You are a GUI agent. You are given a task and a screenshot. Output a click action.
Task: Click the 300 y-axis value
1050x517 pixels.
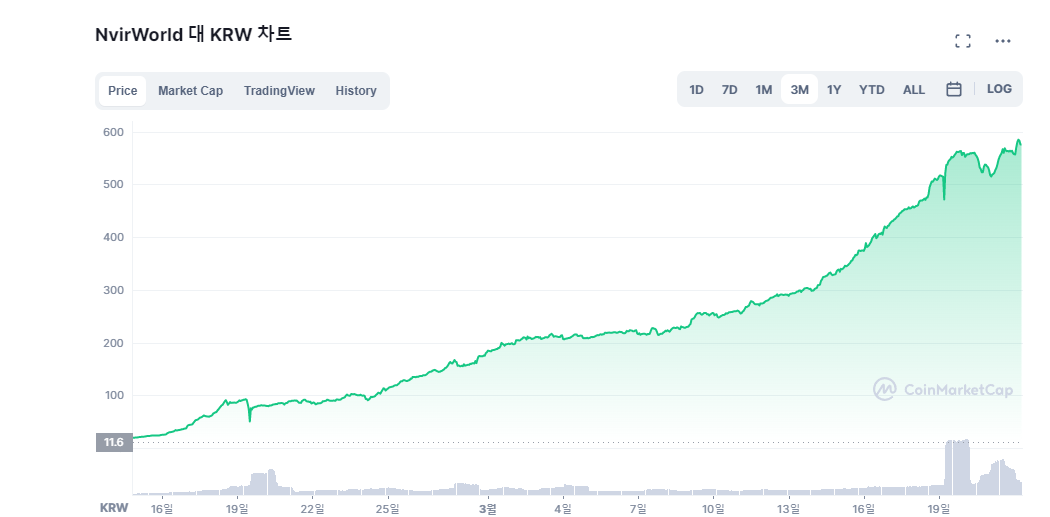pos(115,291)
